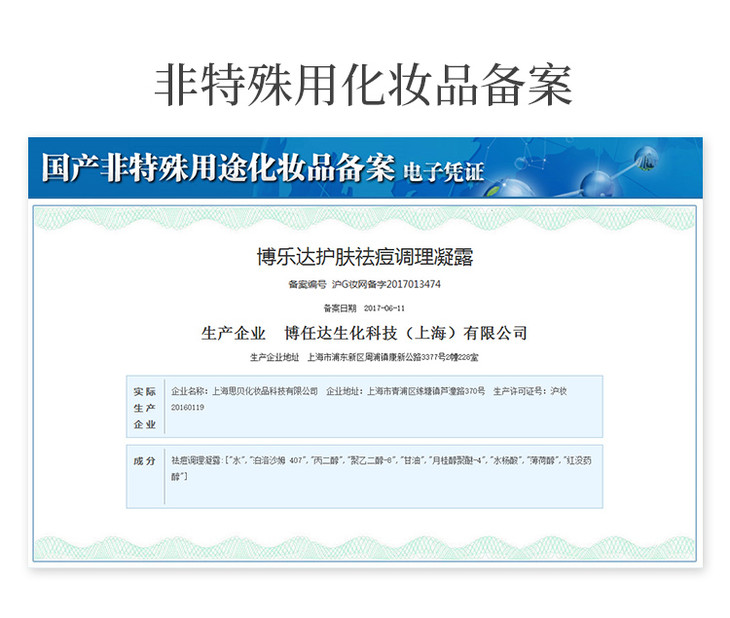
Task: Click ingredient '水杨酸'
Action: pyautogui.click(x=505, y=460)
